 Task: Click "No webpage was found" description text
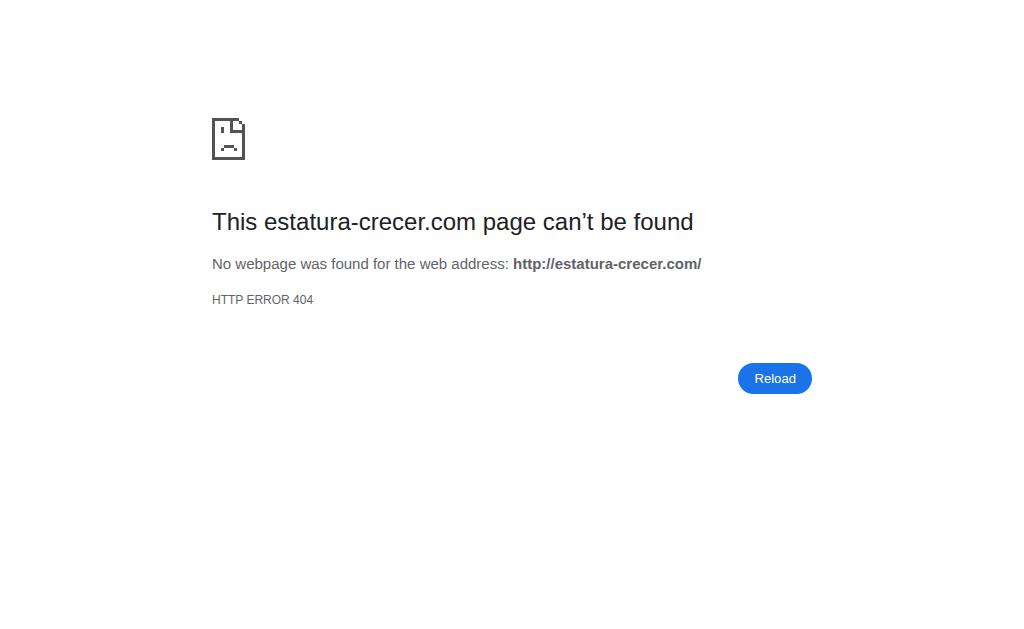(291, 264)
